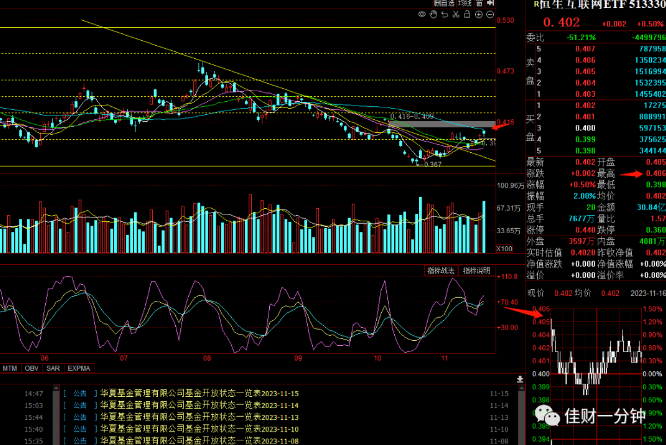The image size is (666, 445).
Task: Open the window layout icon at top
Action: (479, 3)
